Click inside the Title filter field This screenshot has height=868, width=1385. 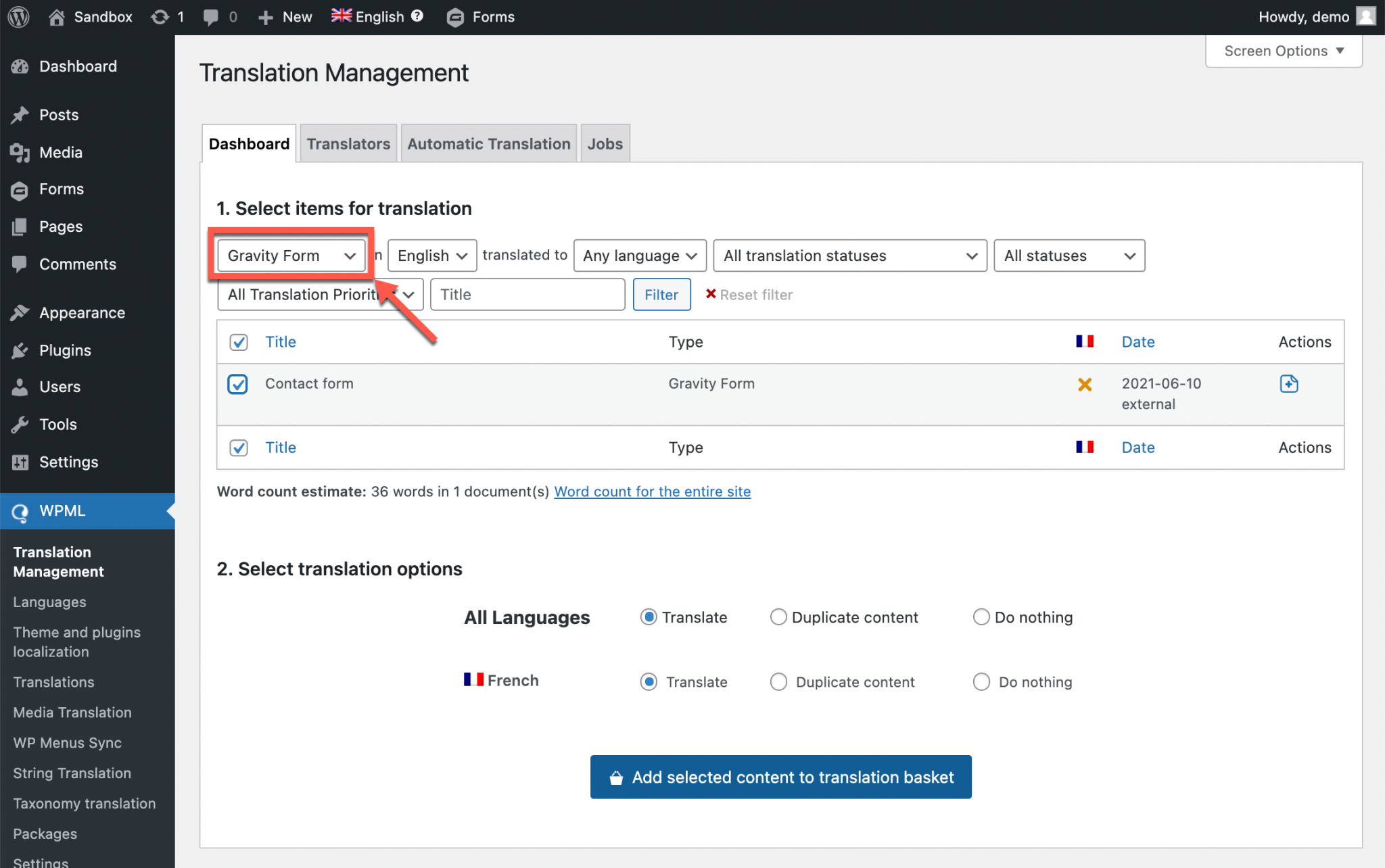coord(527,294)
